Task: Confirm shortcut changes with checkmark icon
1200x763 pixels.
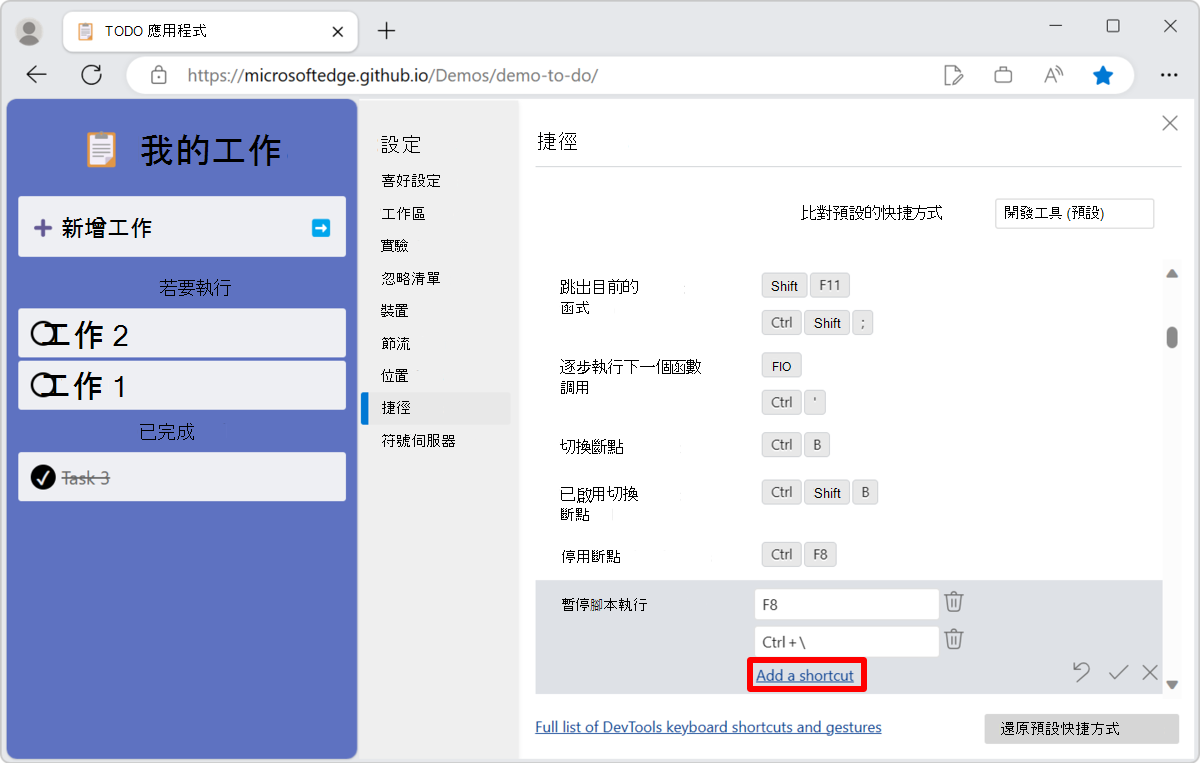Action: click(x=1118, y=672)
